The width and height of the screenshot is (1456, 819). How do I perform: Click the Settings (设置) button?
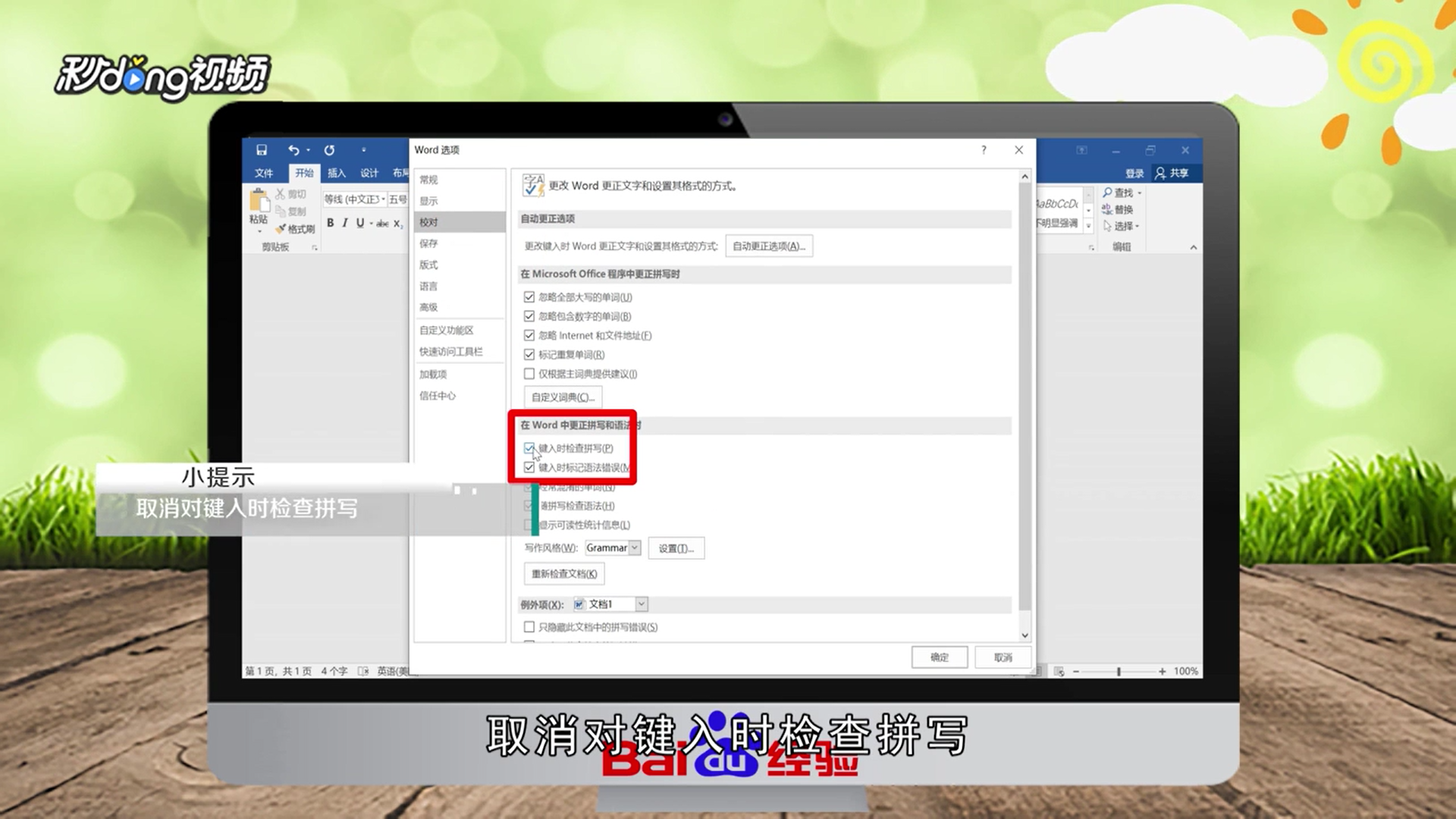coord(676,548)
